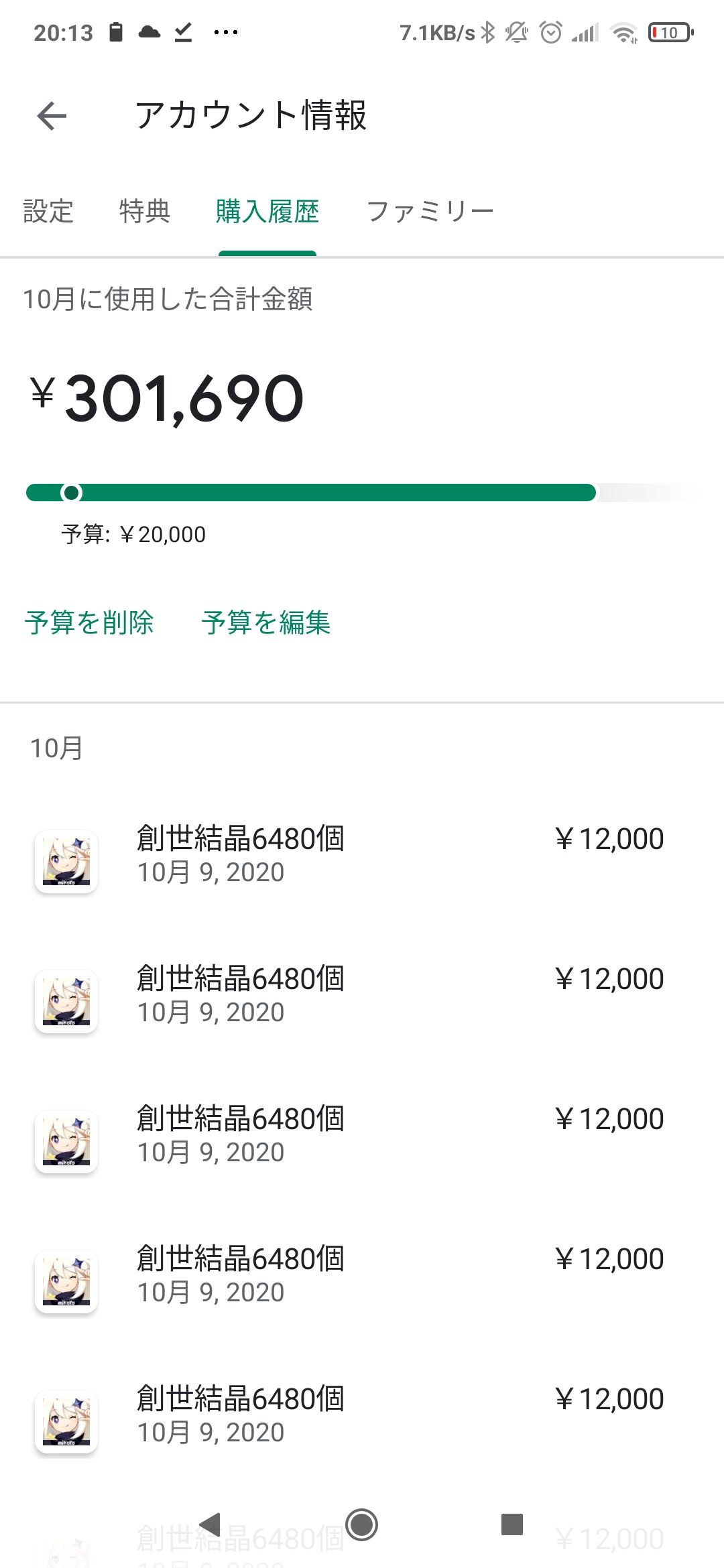Tap the second purchase's game icon
This screenshot has width=724, height=1568.
tap(66, 1002)
